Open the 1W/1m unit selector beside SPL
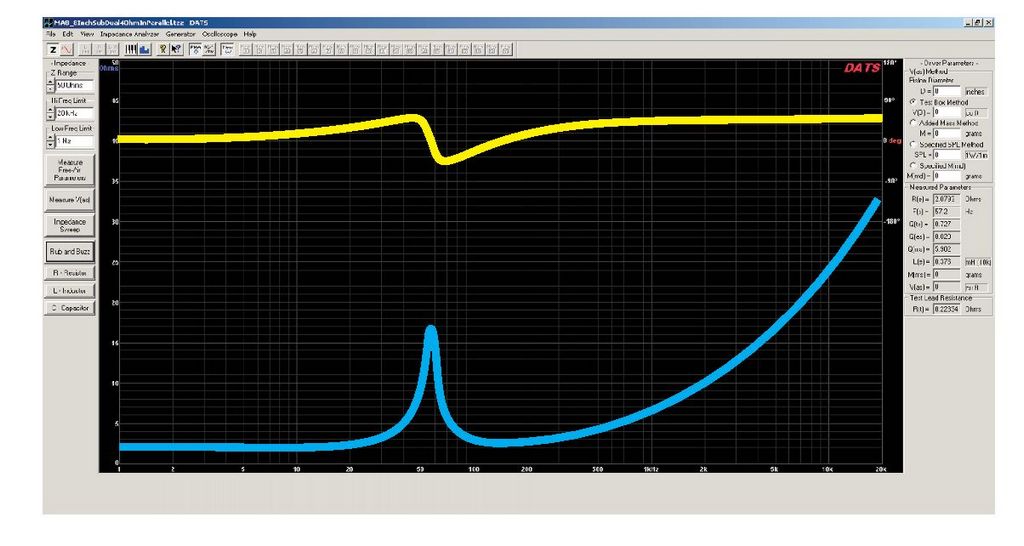This screenshot has height=546, width=1024. coord(976,155)
